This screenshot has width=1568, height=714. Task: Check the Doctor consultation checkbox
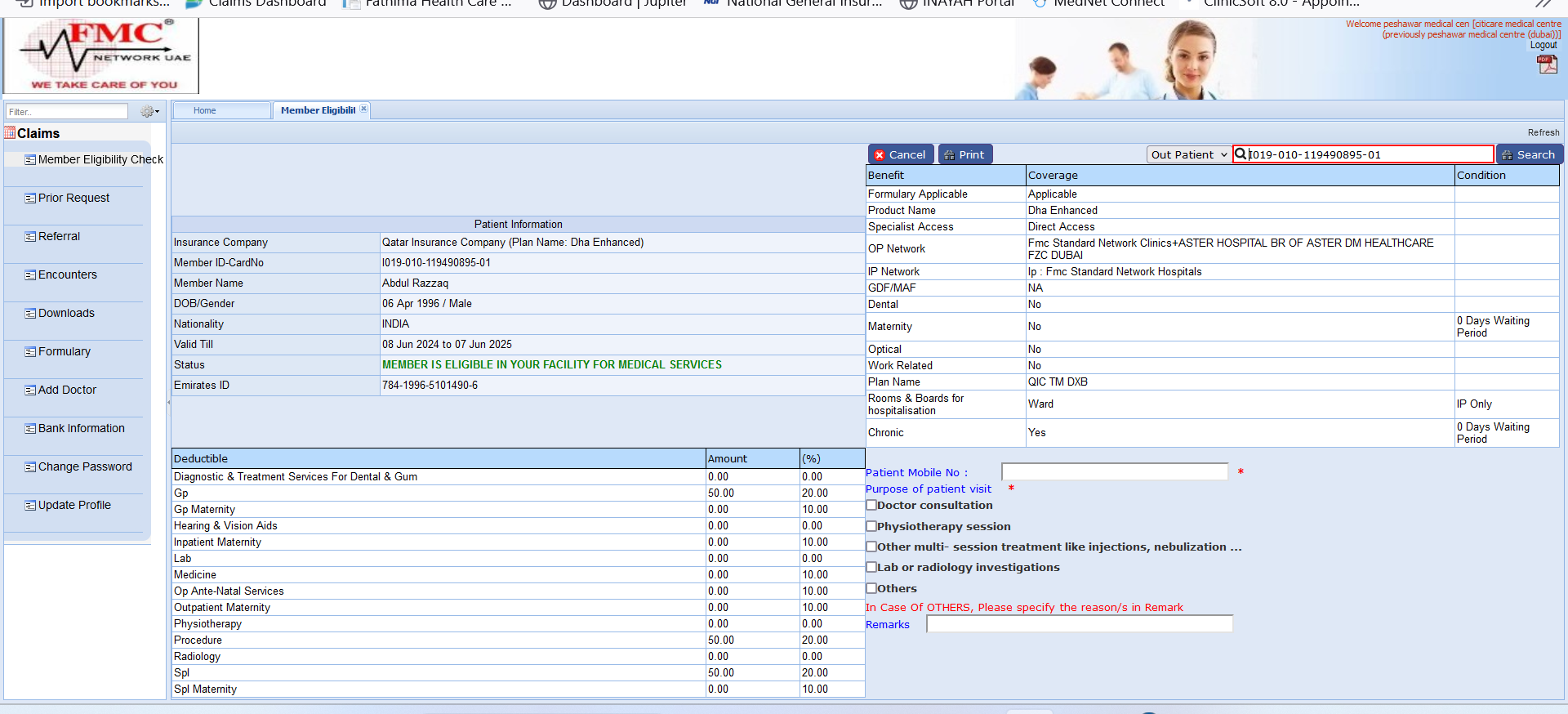point(871,505)
